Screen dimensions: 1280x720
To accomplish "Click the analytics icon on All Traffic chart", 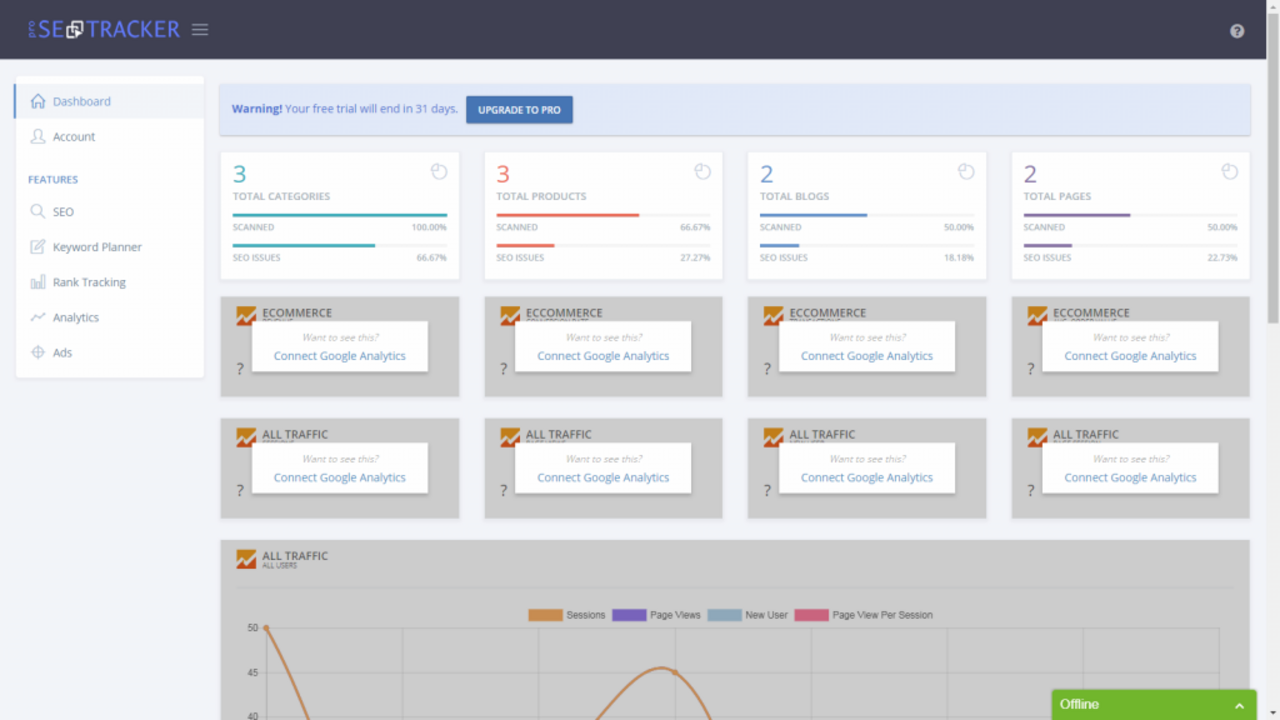I will pos(246,559).
